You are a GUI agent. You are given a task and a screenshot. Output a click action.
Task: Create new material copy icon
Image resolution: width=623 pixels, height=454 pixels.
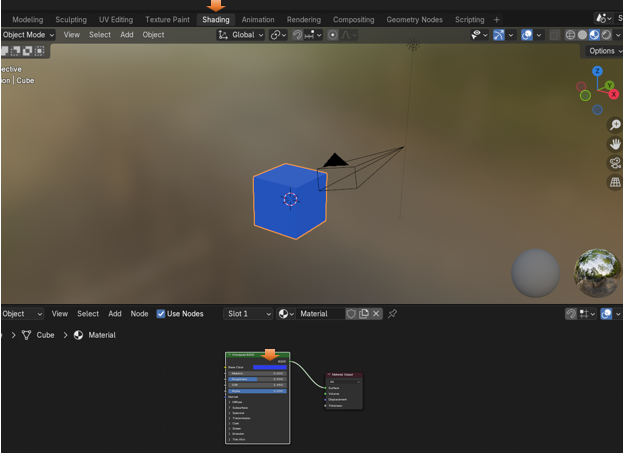(x=364, y=314)
